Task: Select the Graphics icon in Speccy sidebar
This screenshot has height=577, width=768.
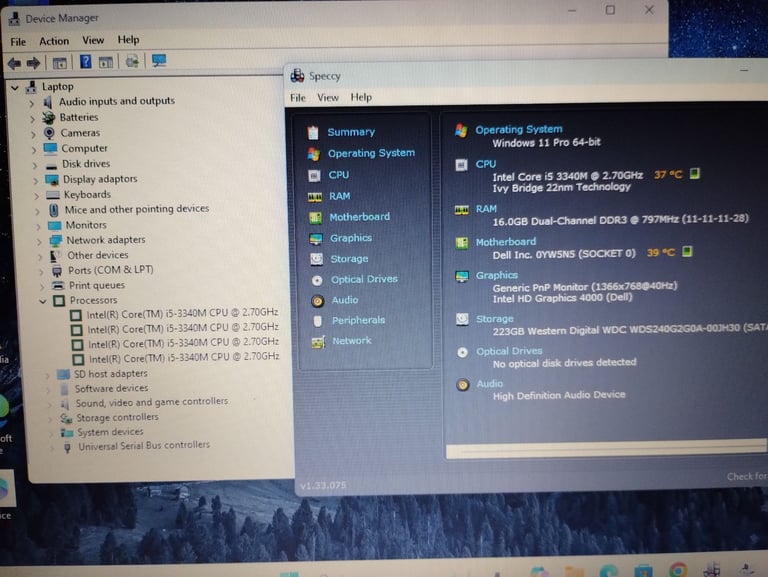Action: (x=316, y=239)
